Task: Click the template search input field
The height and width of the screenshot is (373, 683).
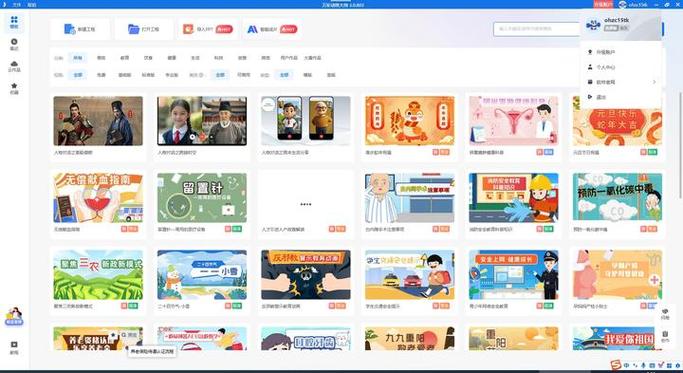Action: click(x=537, y=29)
